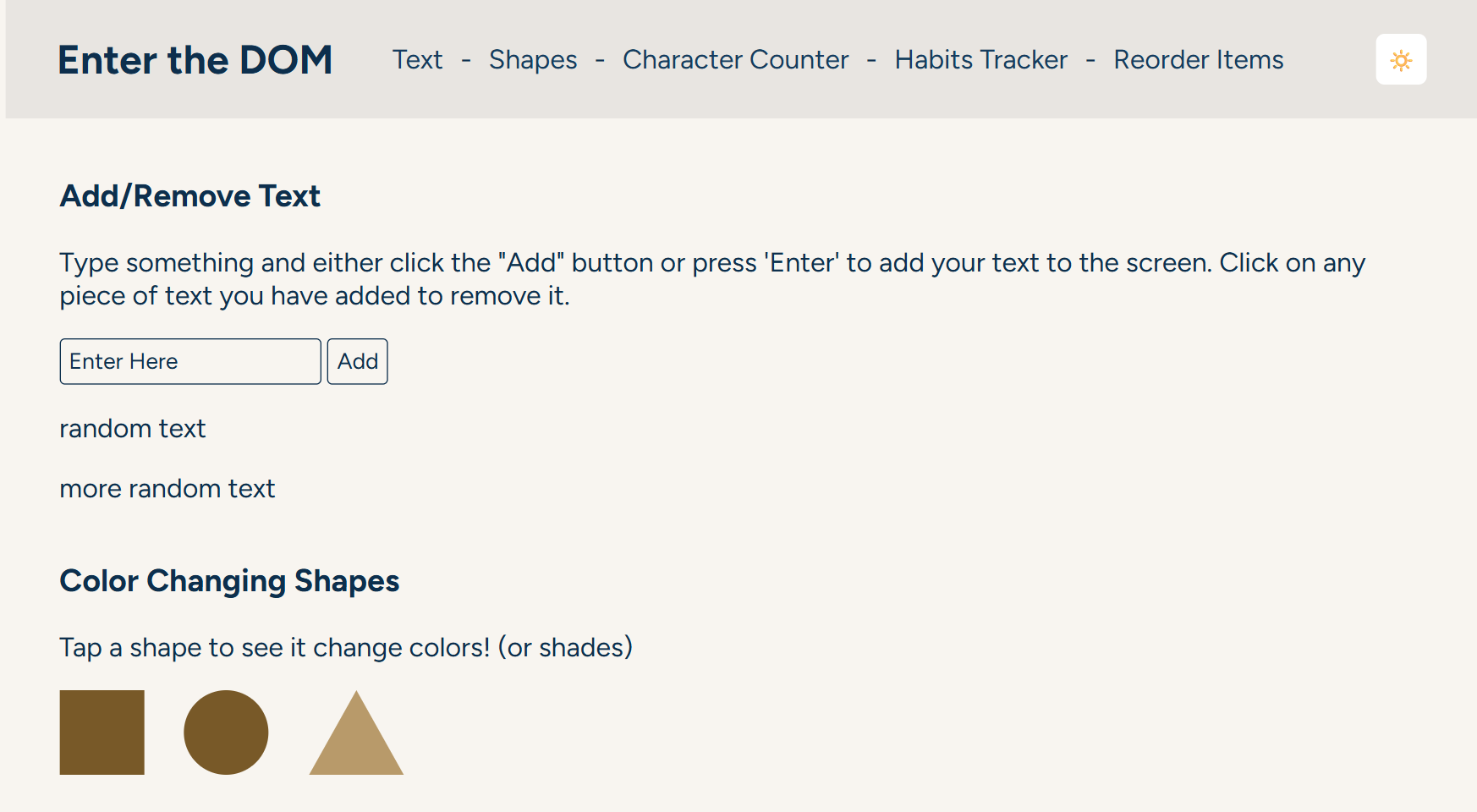
Task: Go to the Shapes section link
Action: (533, 59)
